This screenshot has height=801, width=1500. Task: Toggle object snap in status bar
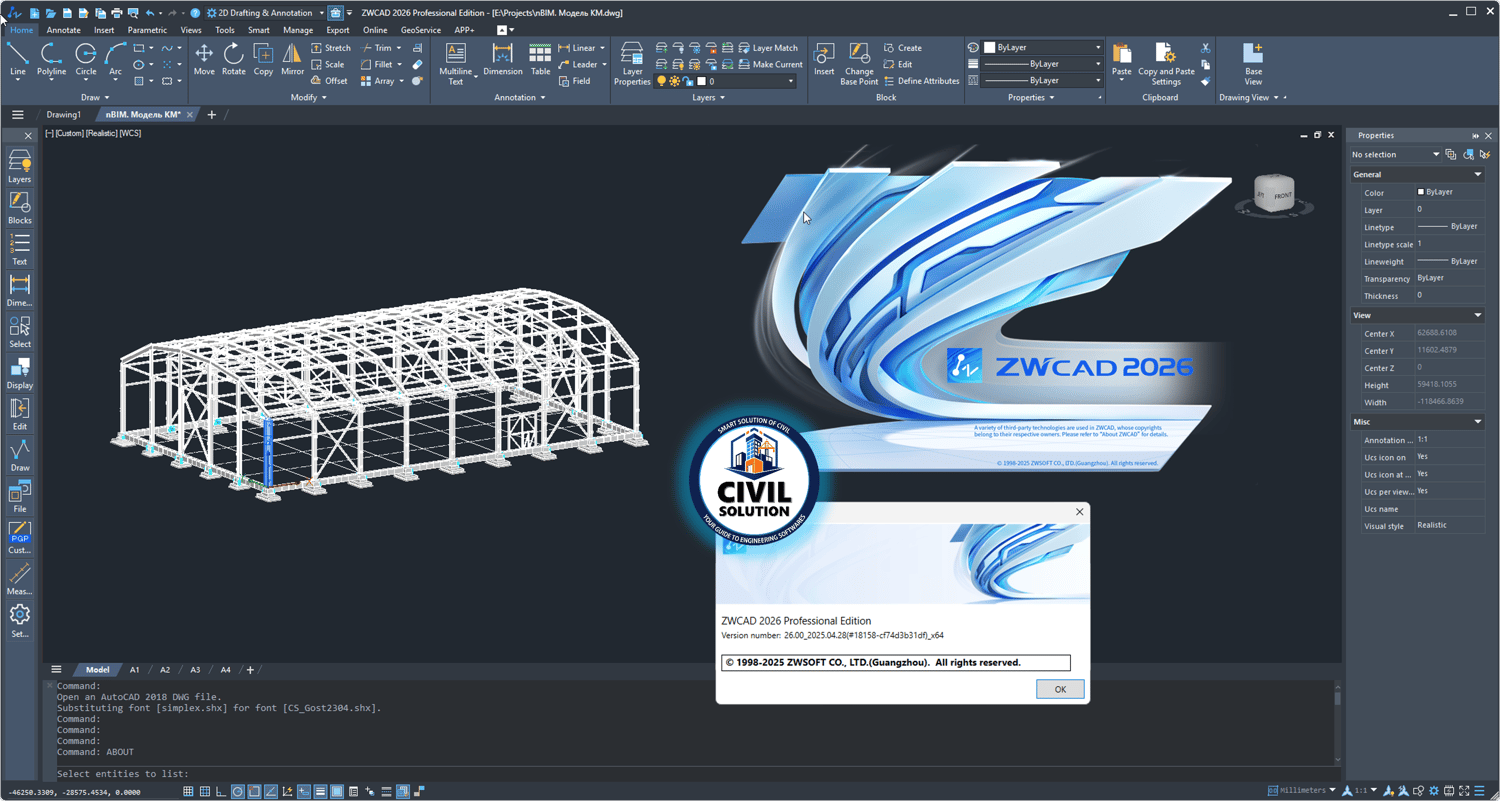click(254, 792)
